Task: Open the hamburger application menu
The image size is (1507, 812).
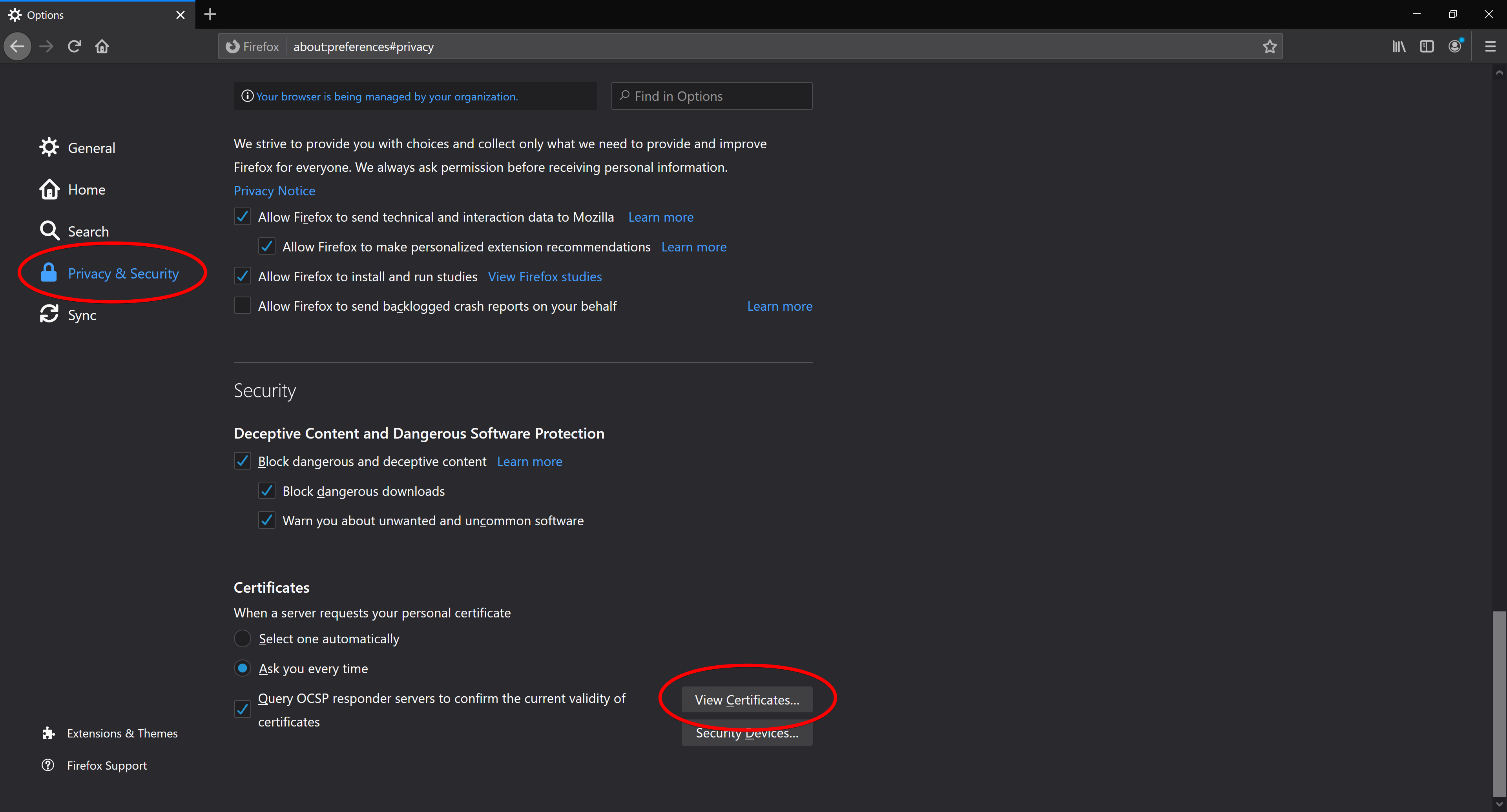Action: click(1490, 46)
